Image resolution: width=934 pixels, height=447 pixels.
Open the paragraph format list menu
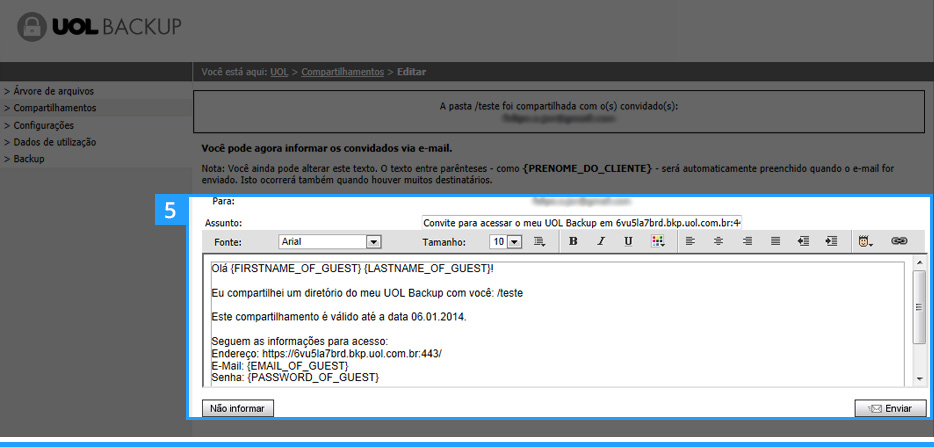pos(540,241)
